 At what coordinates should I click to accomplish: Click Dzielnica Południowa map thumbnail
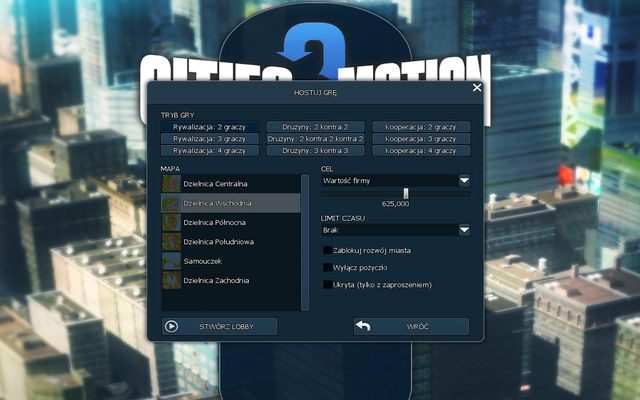pos(171,242)
